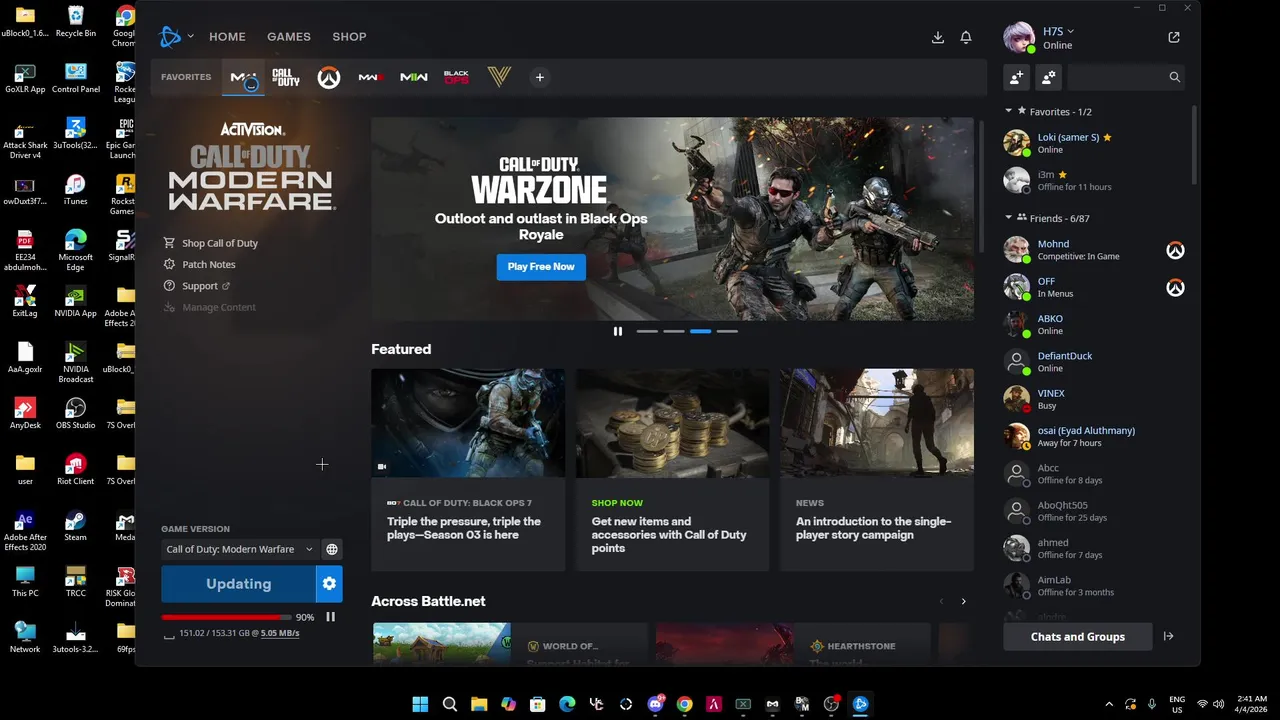Switch to the first carousel slide indicator
The width and height of the screenshot is (1280, 720).
pos(647,331)
